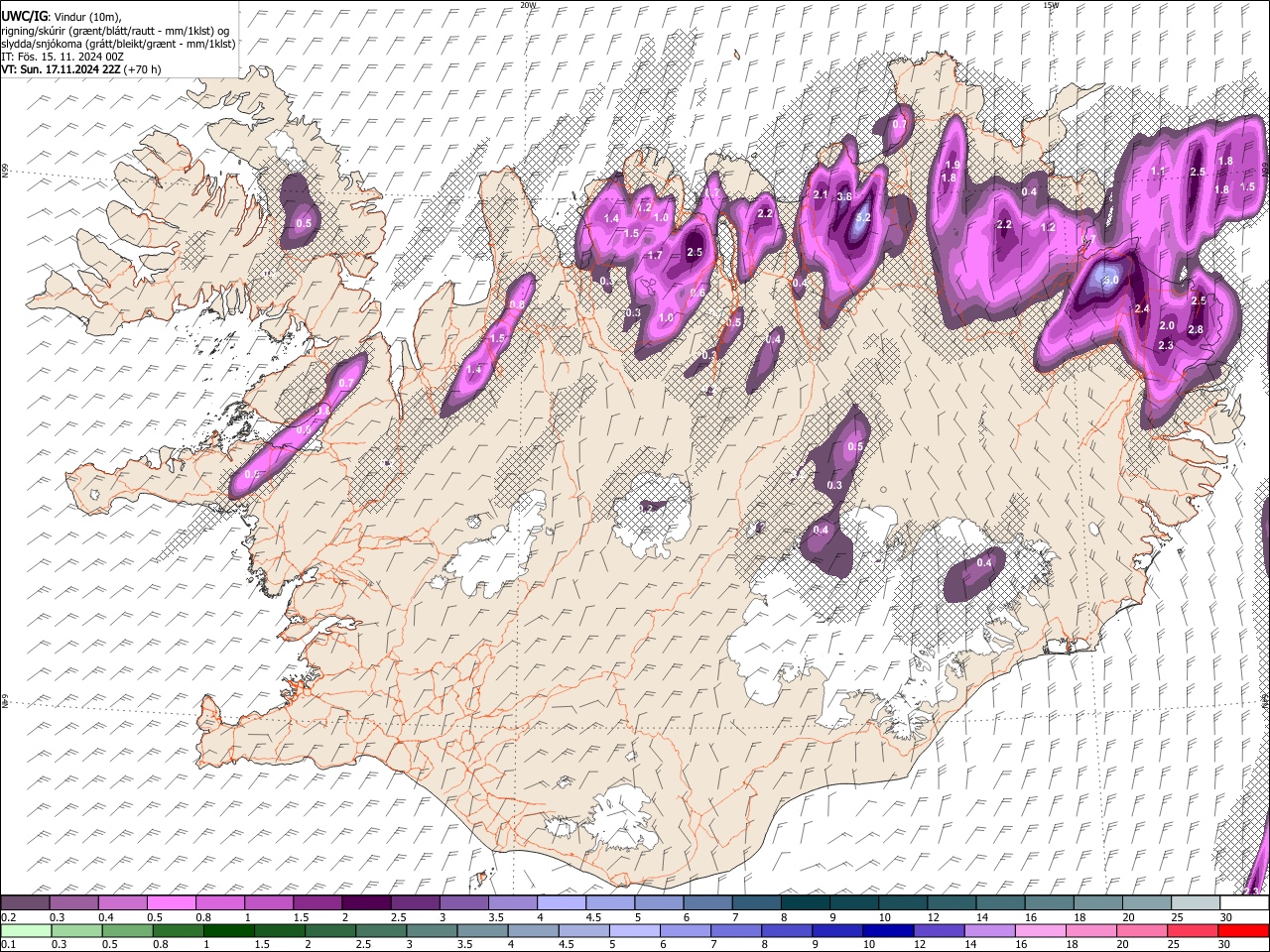Image resolution: width=1270 pixels, height=952 pixels.
Task: Pick lower legend swatch between 1 and 1.5
Action: tap(227, 930)
